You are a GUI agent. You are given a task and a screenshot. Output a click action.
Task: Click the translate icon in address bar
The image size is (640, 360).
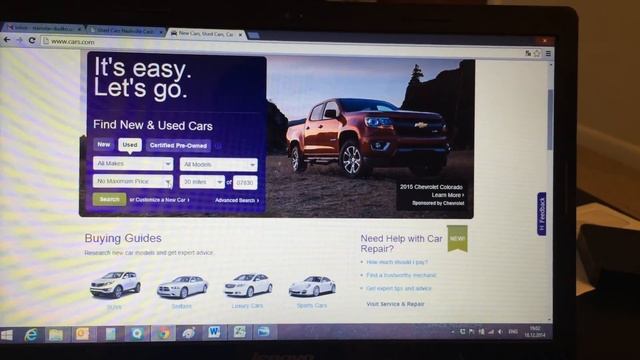pos(528,53)
